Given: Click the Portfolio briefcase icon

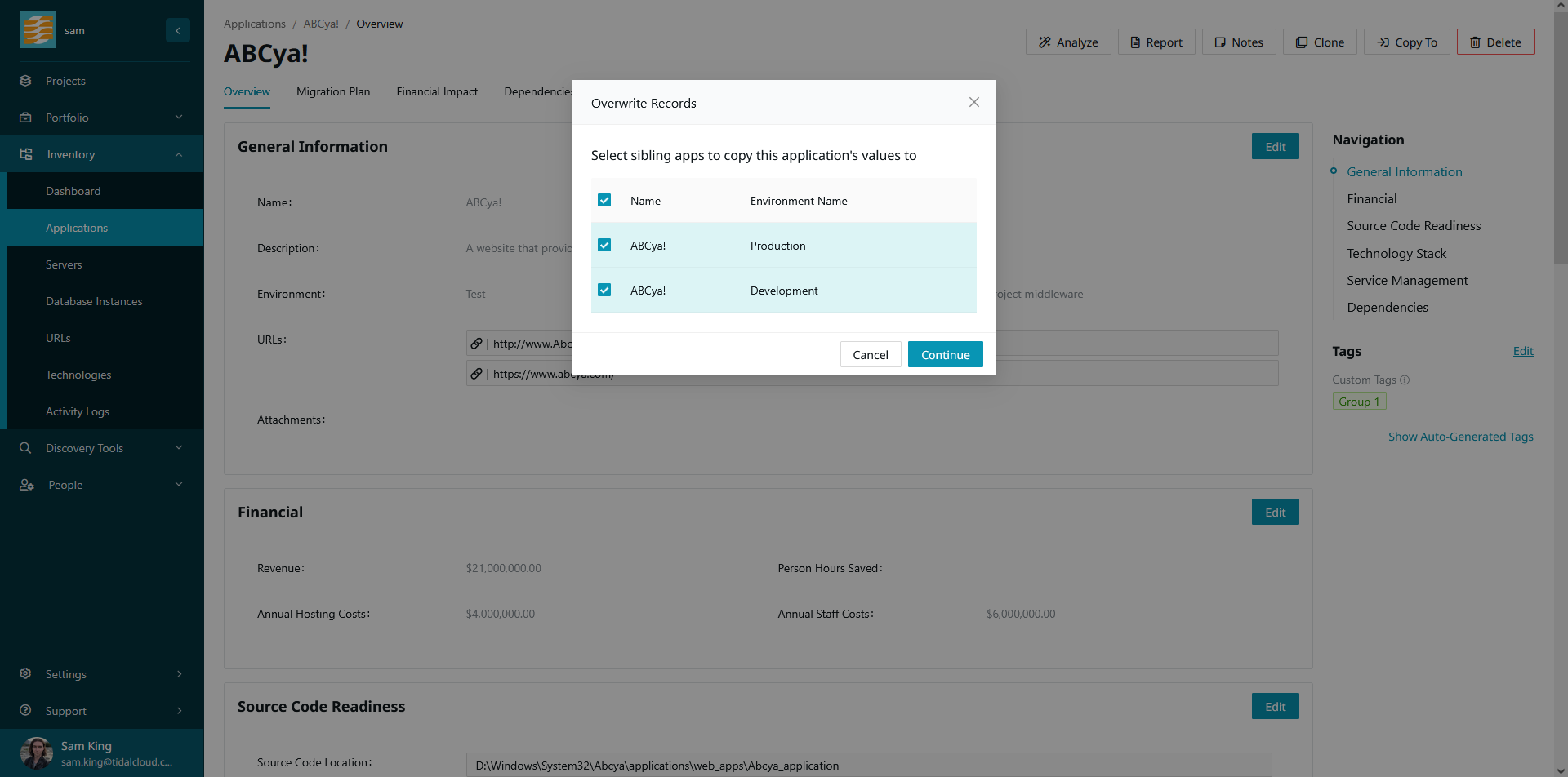Looking at the screenshot, I should point(25,118).
